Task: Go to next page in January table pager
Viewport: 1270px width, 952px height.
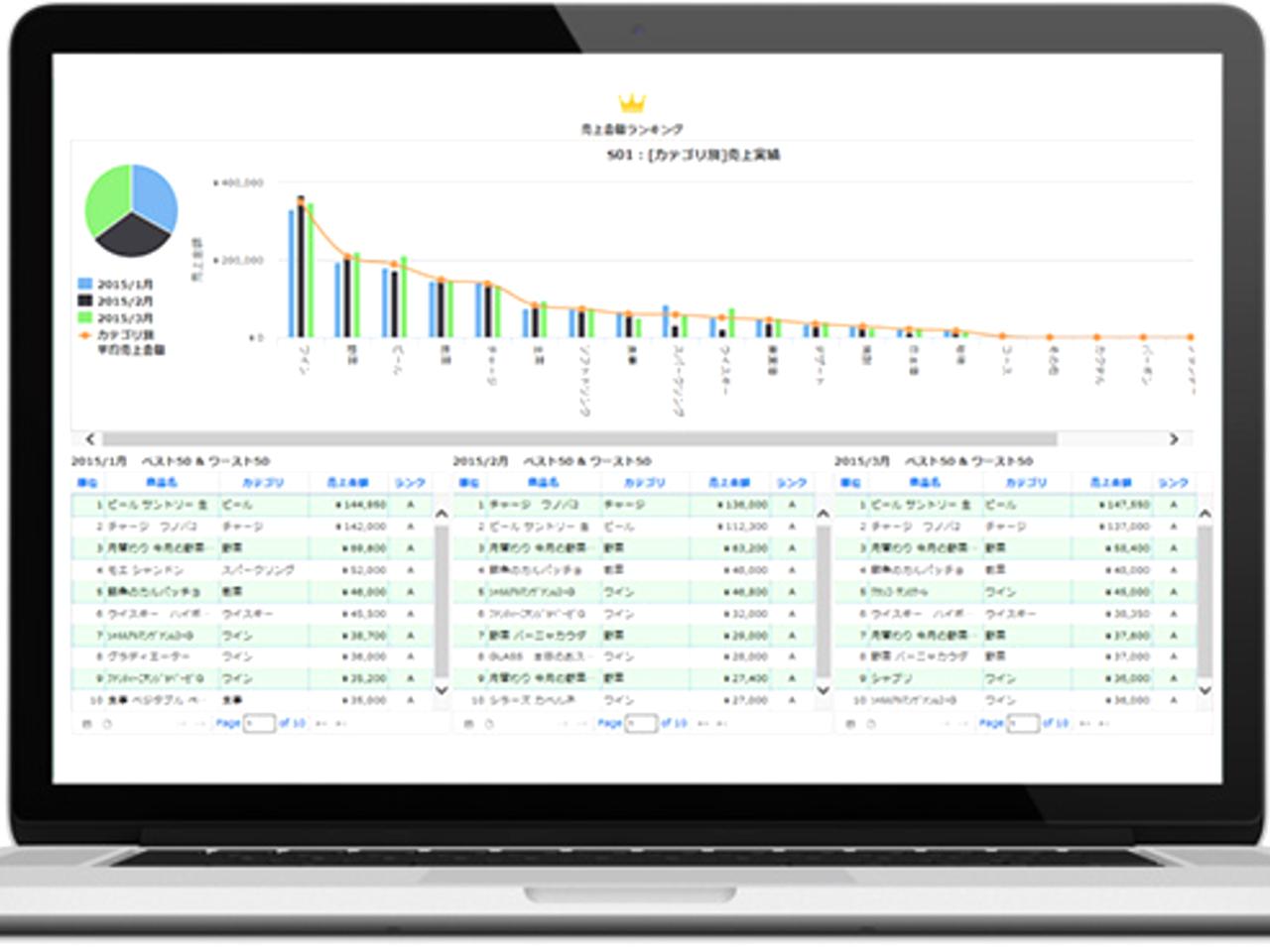Action: pos(321,724)
